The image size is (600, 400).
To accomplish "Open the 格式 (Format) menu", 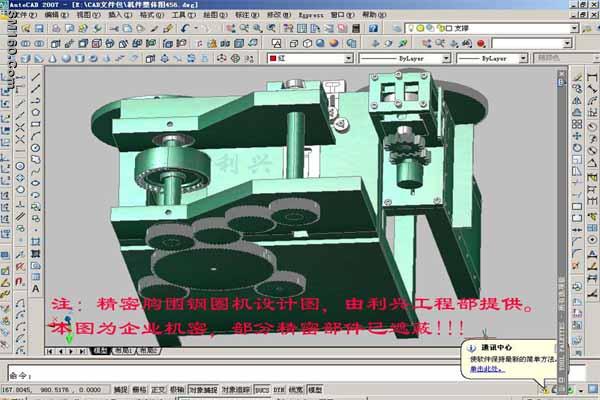I will tap(152, 15).
